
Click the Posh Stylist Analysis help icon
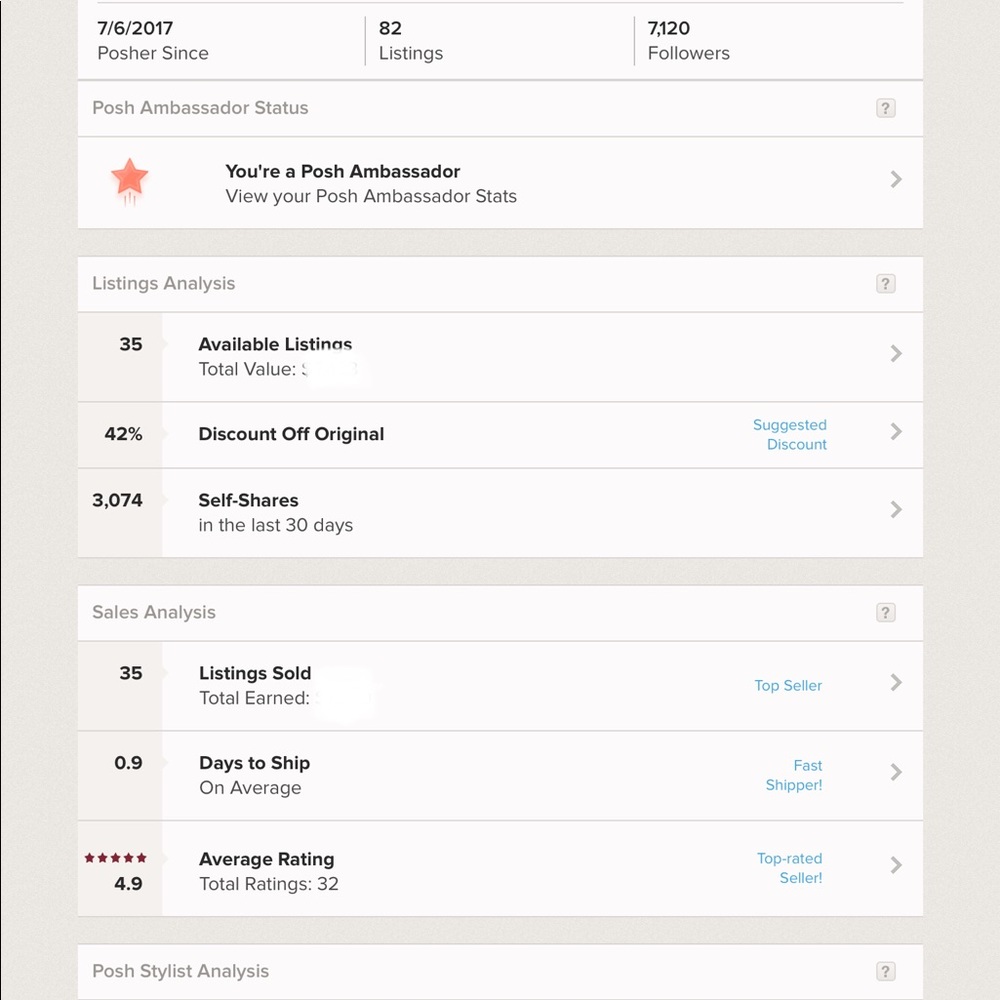click(x=886, y=971)
